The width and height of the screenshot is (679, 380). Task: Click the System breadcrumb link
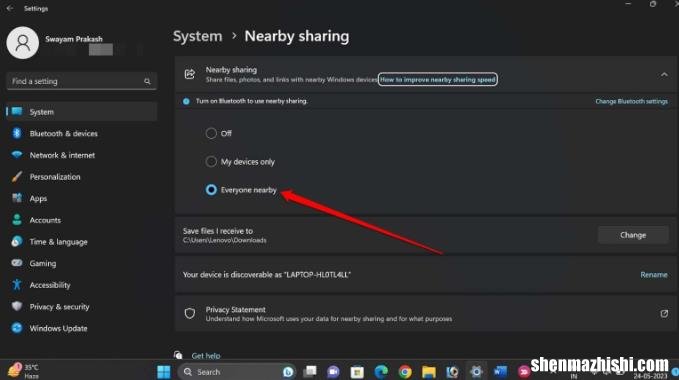tap(197, 36)
